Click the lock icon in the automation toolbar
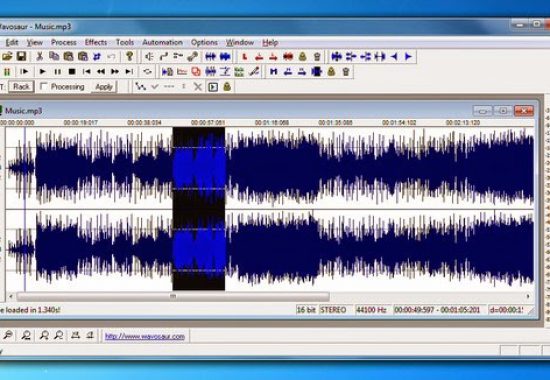This screenshot has width=550, height=380. point(227,87)
